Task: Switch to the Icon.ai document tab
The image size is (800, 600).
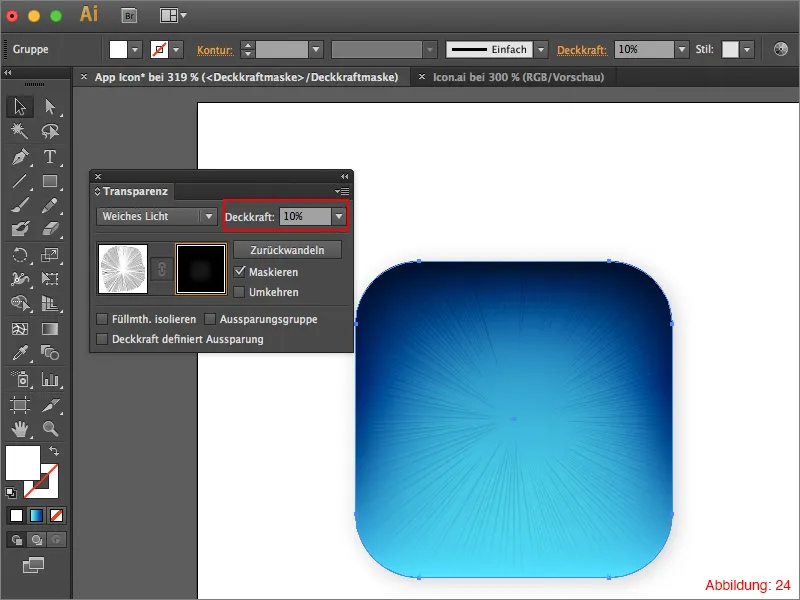Action: click(518, 77)
